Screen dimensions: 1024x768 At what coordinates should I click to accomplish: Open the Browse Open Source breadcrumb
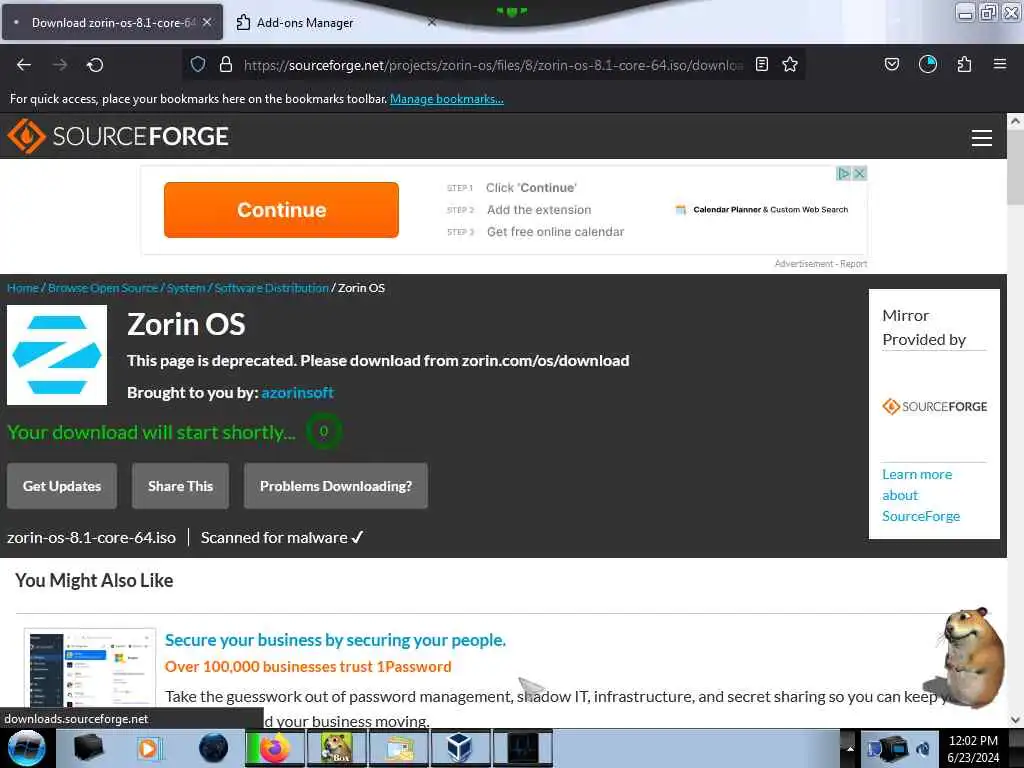[103, 288]
